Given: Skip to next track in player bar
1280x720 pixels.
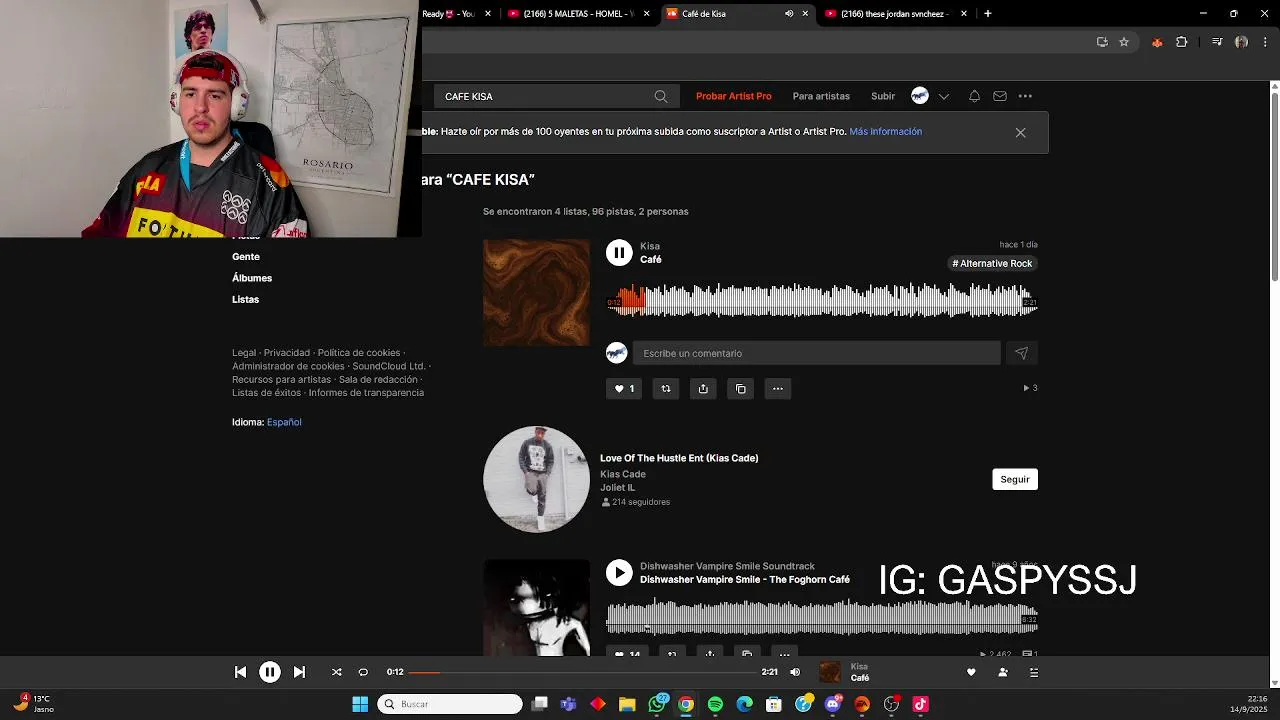Looking at the screenshot, I should [x=299, y=672].
